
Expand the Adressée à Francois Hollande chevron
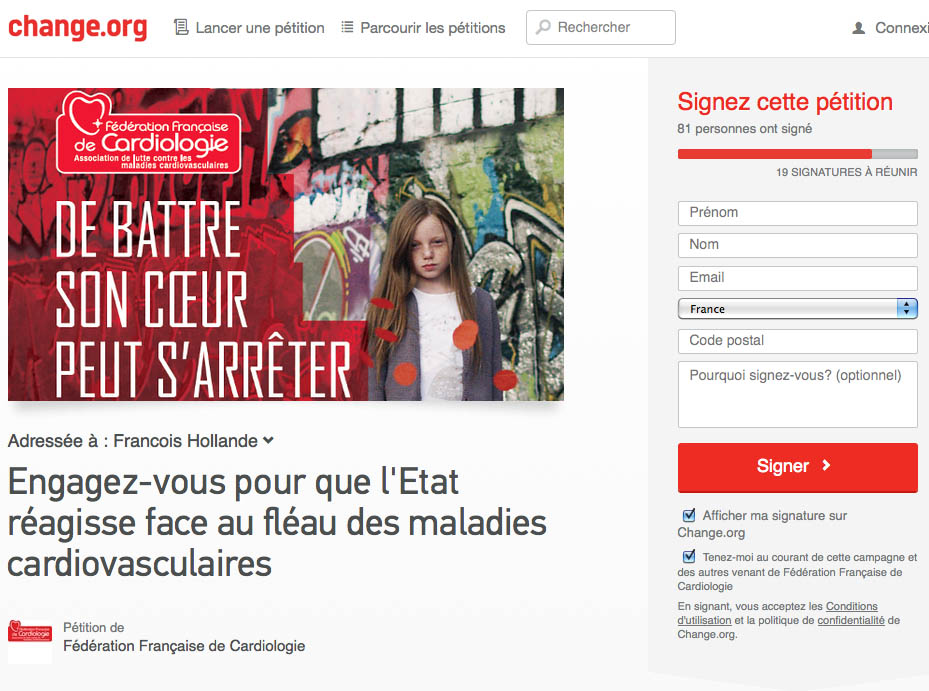coord(268,440)
